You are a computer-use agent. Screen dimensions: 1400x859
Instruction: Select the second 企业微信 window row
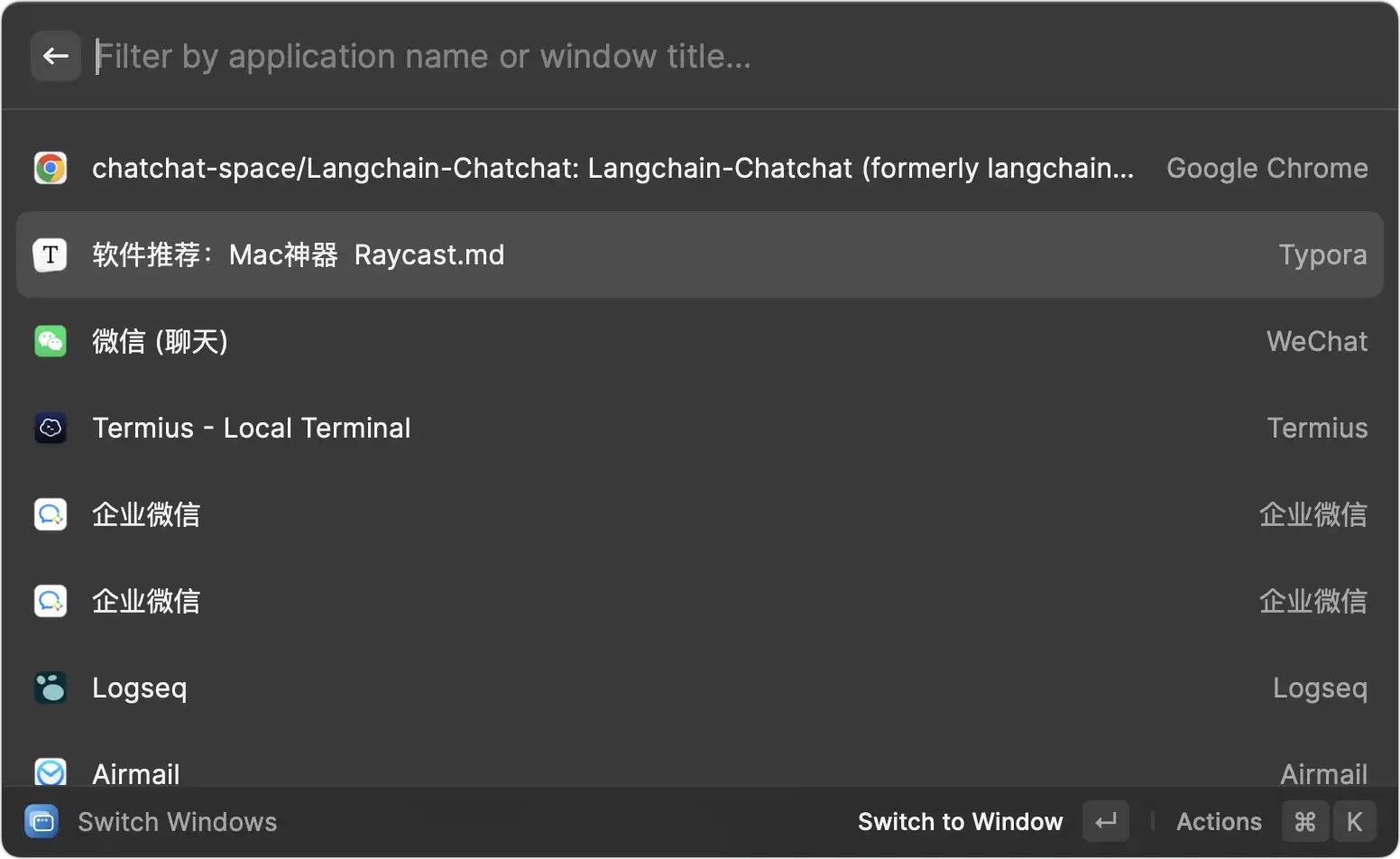700,601
